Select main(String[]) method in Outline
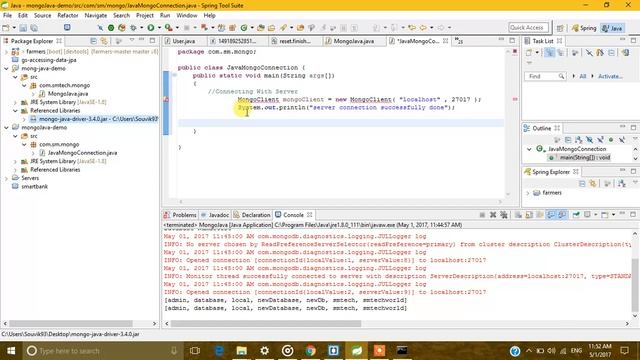This screenshot has height=360, width=640. pyautogui.click(x=580, y=158)
